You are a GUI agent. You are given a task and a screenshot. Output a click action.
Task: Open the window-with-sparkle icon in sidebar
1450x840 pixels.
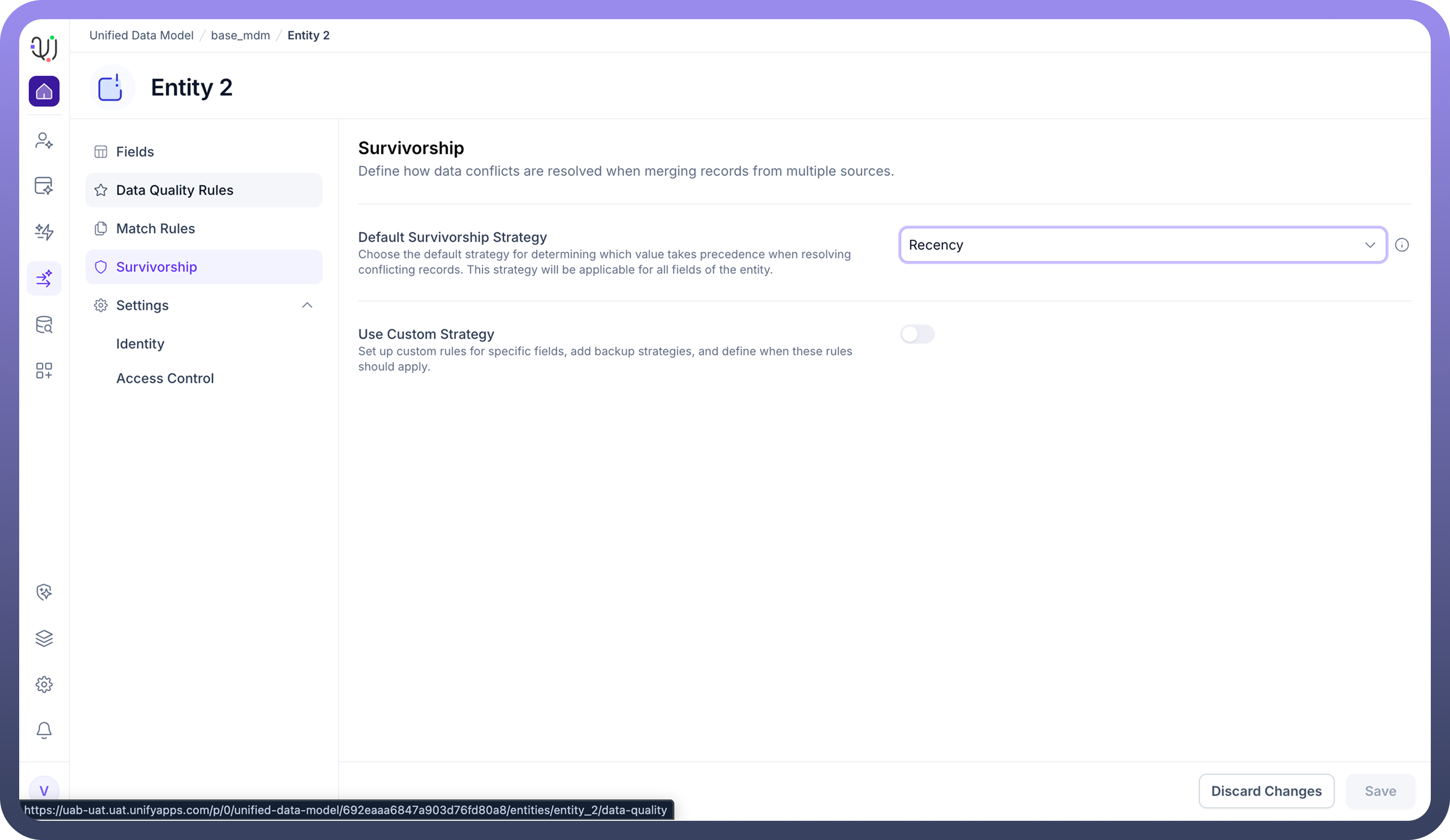point(44,186)
